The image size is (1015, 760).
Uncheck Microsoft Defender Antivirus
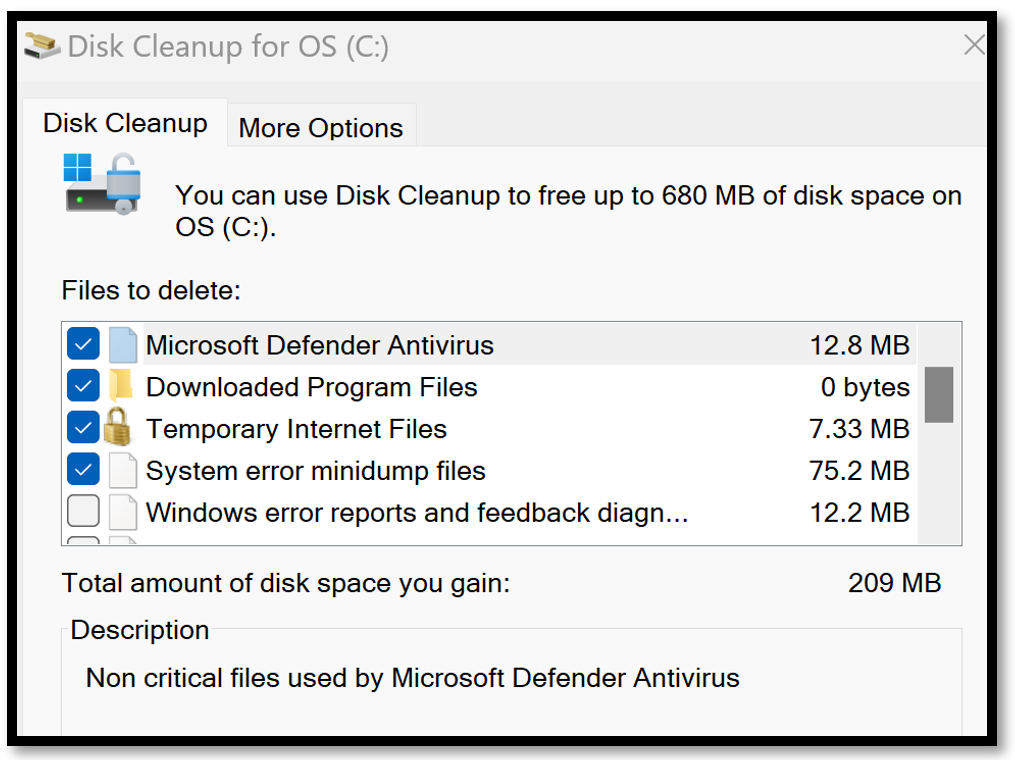(83, 343)
